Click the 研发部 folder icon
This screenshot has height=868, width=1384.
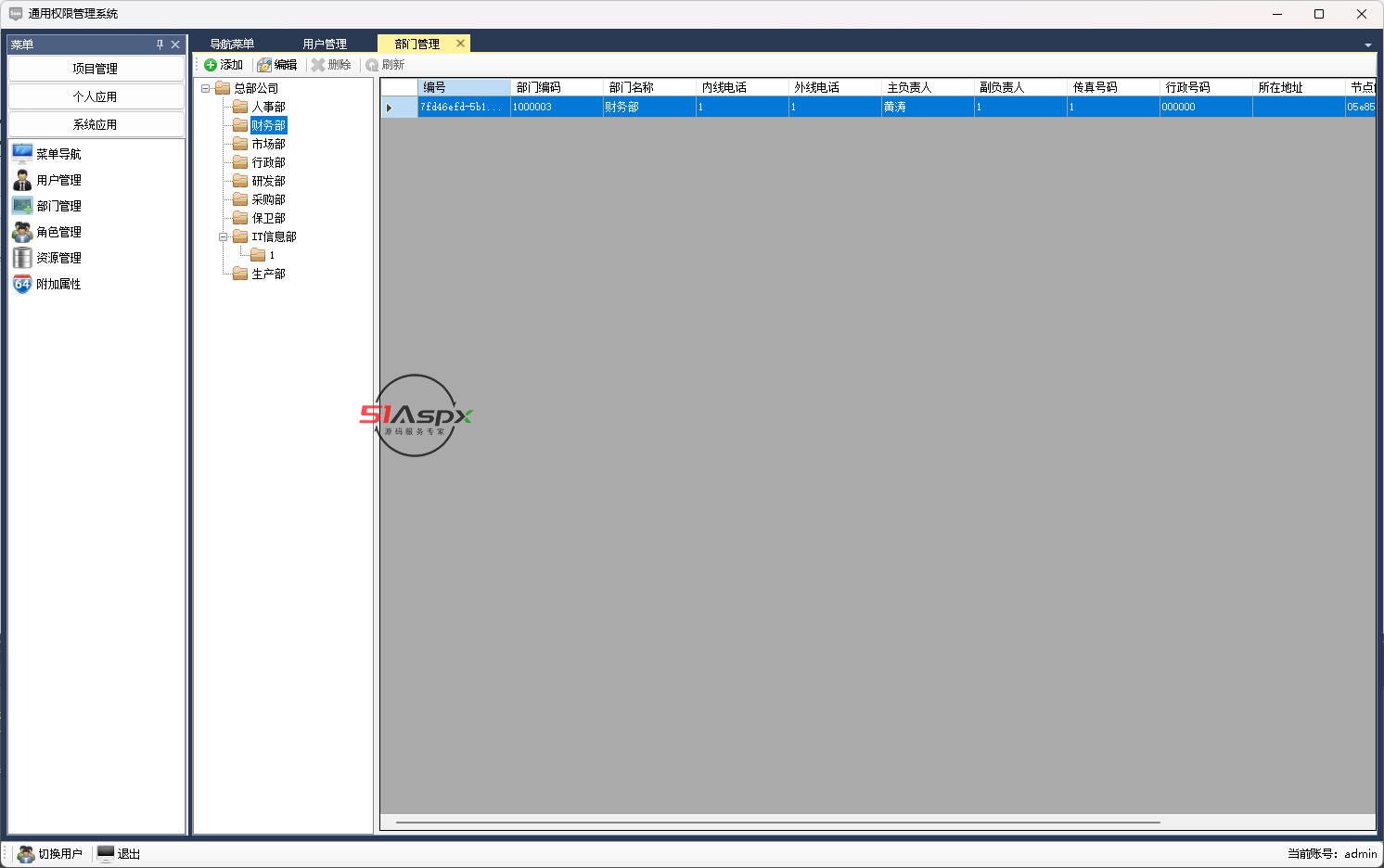pos(240,181)
